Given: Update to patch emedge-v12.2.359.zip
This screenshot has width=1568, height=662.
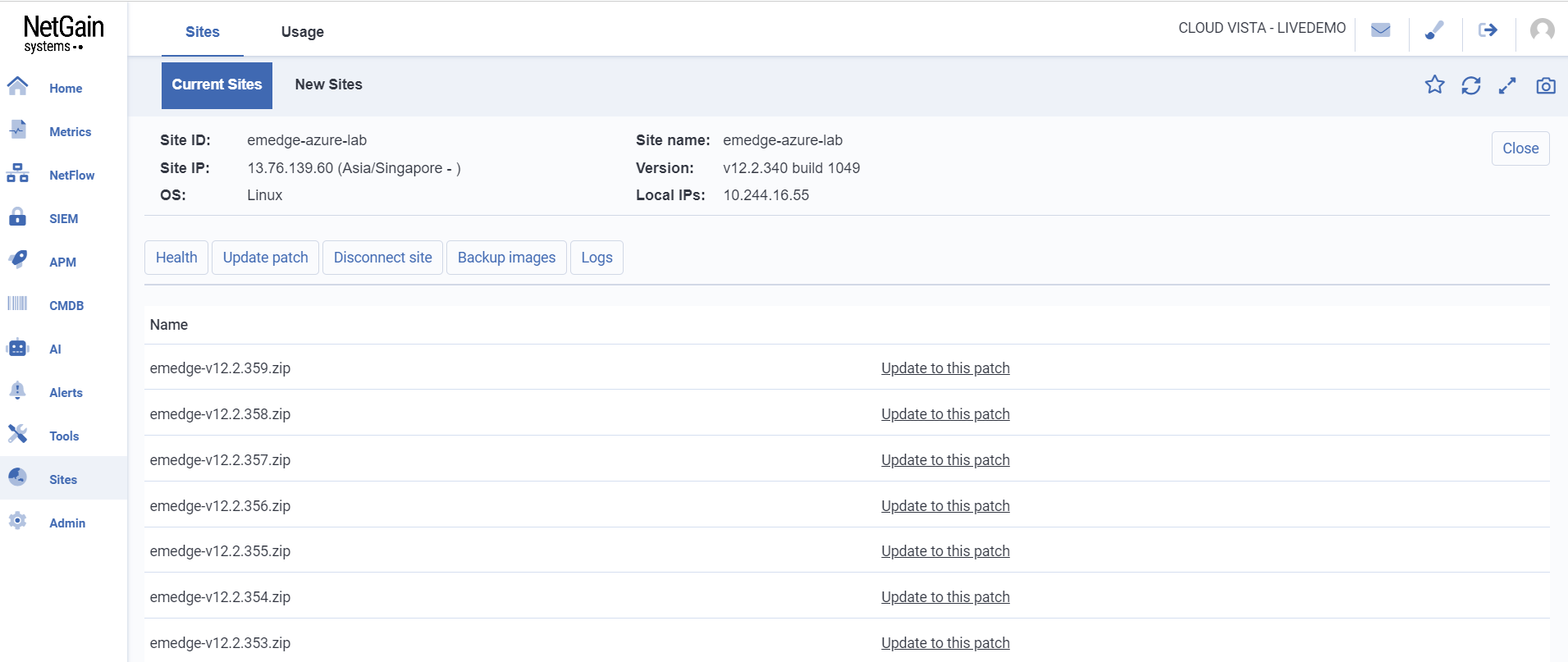Looking at the screenshot, I should pos(945,368).
